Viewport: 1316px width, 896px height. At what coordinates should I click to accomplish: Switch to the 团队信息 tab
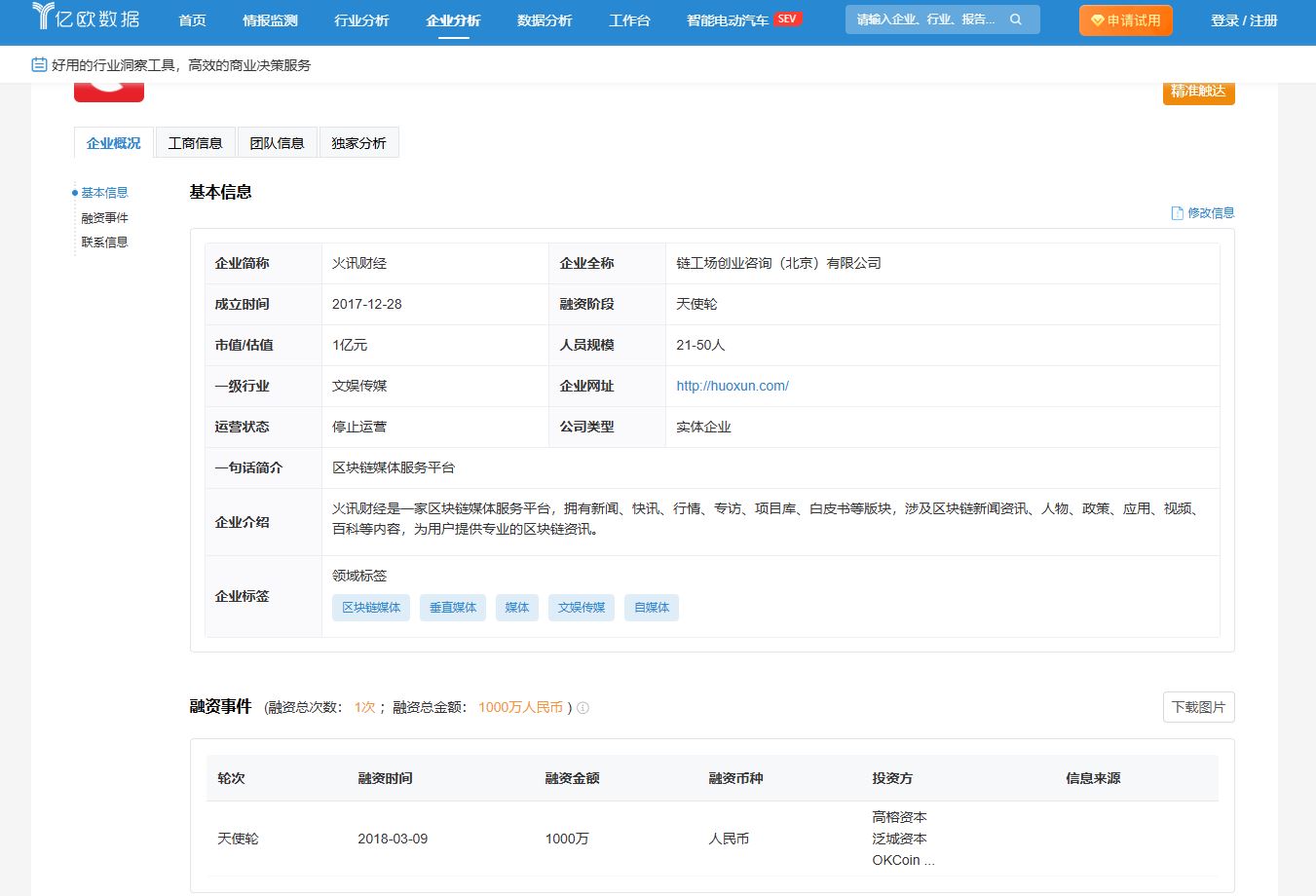click(277, 143)
